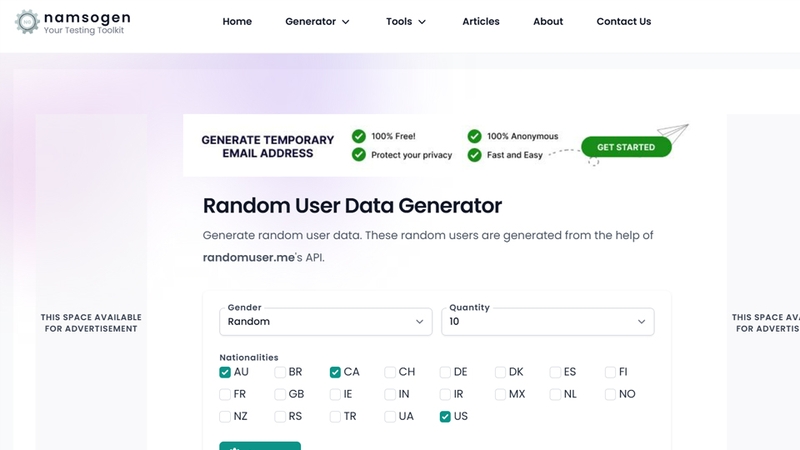Expand the Generator menu in navbar
The height and width of the screenshot is (450, 800).
[317, 21]
